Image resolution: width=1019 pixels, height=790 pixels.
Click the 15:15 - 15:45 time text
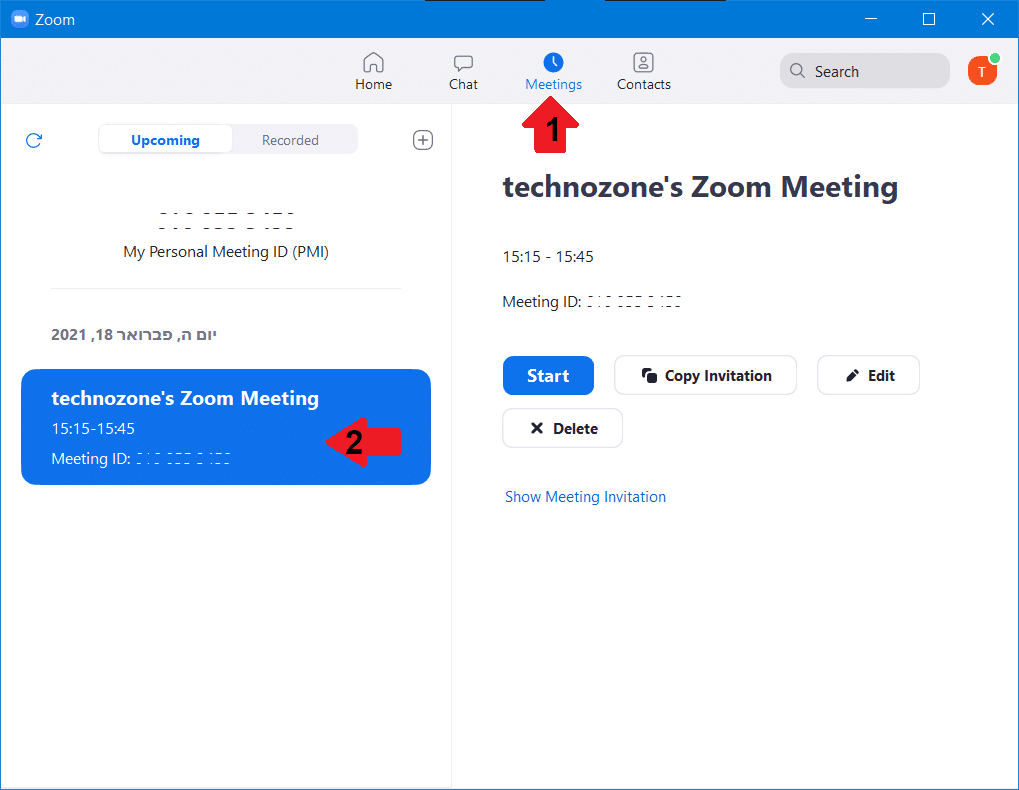click(x=548, y=257)
